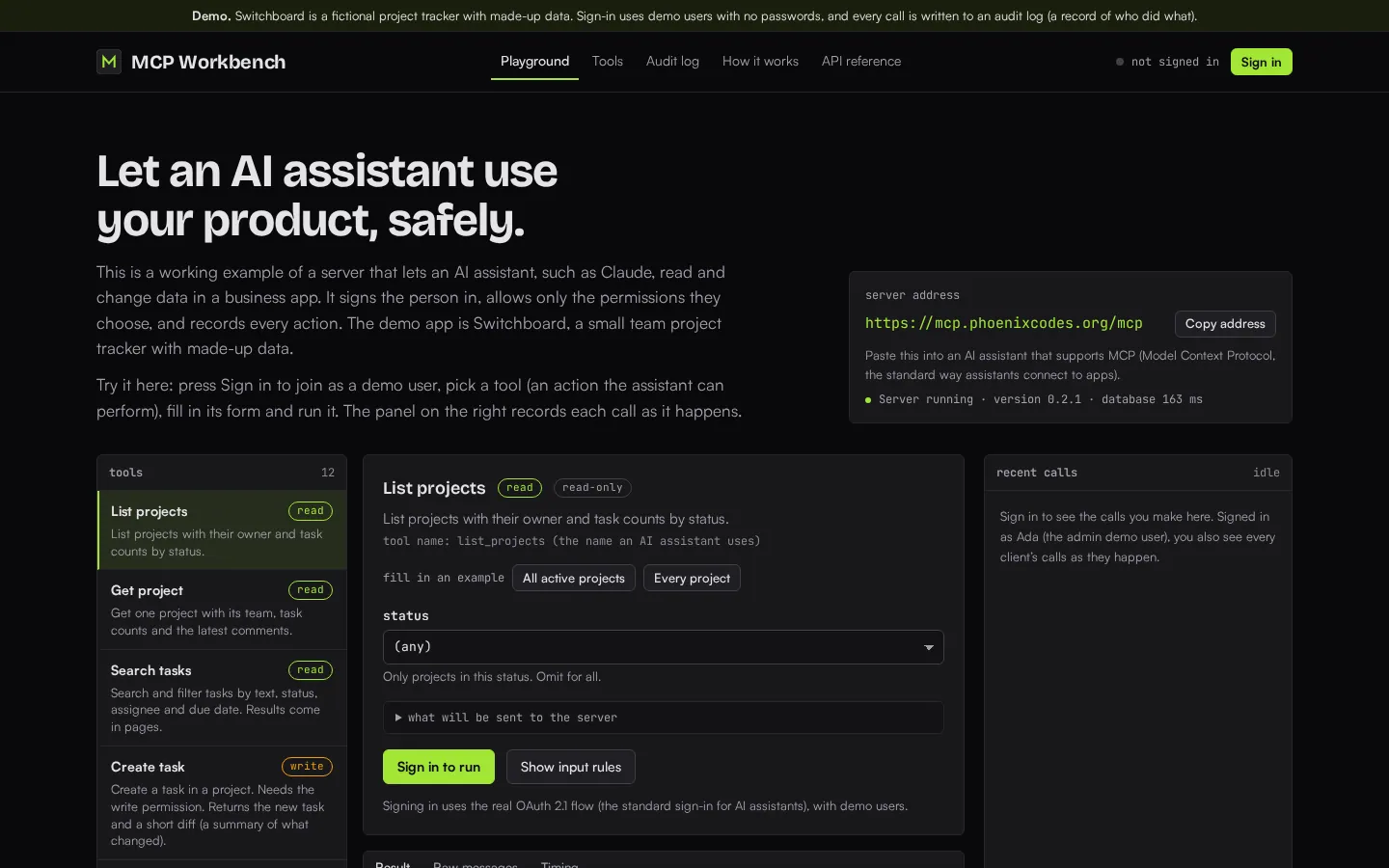Click Show input rules button
1389x868 pixels.
[571, 767]
